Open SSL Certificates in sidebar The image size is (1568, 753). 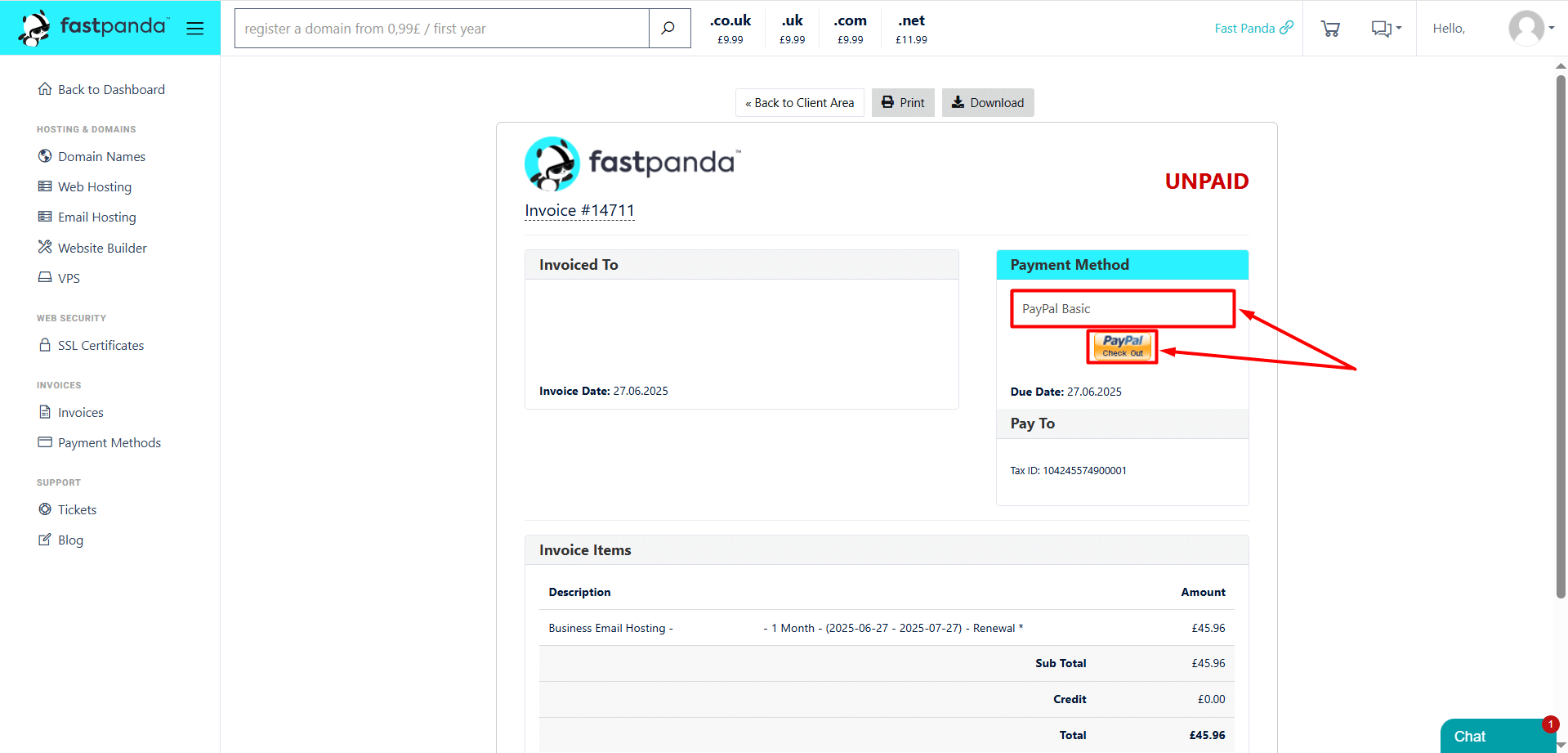91,345
